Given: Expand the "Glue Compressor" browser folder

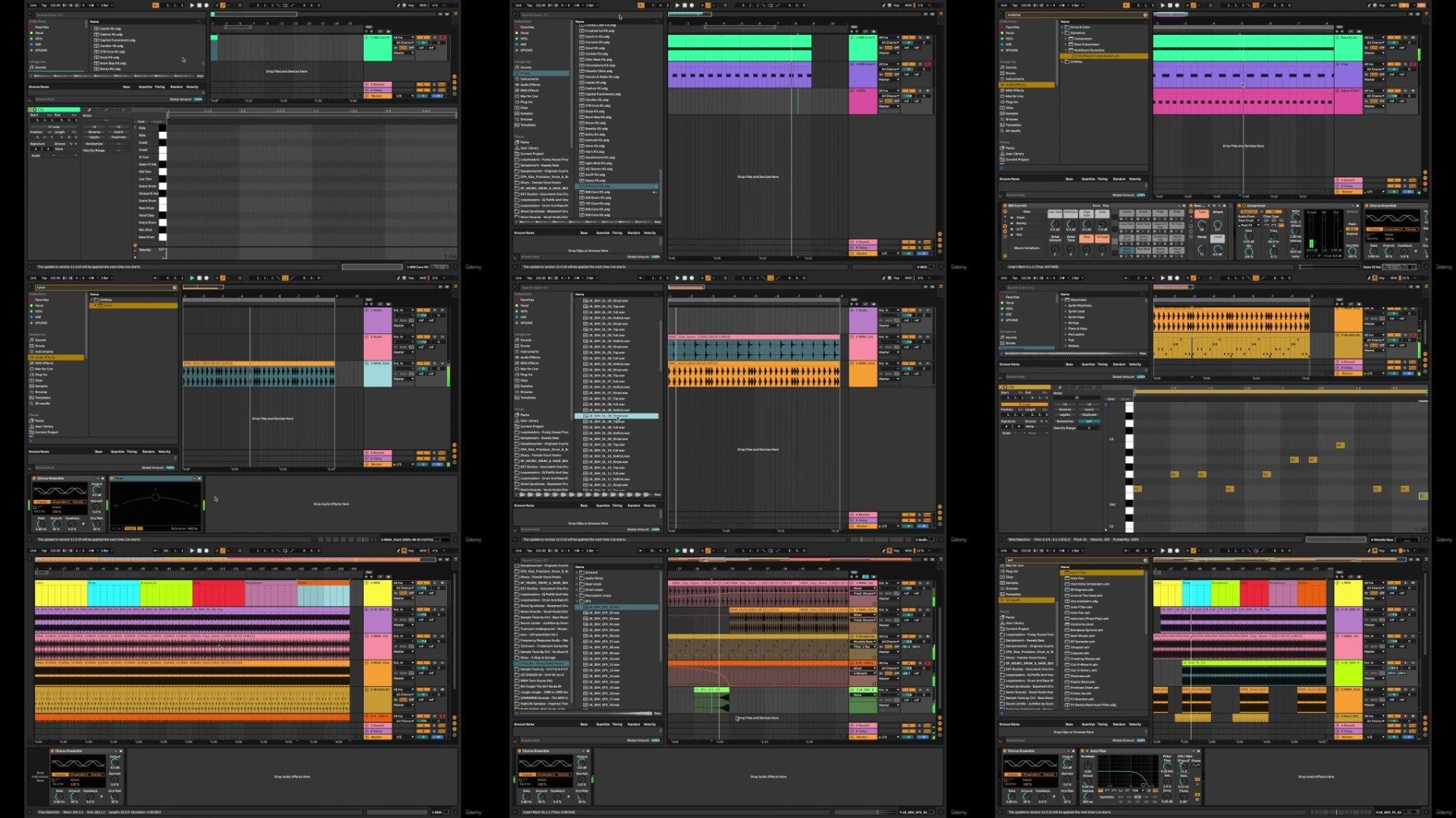Looking at the screenshot, I should click(1065, 45).
